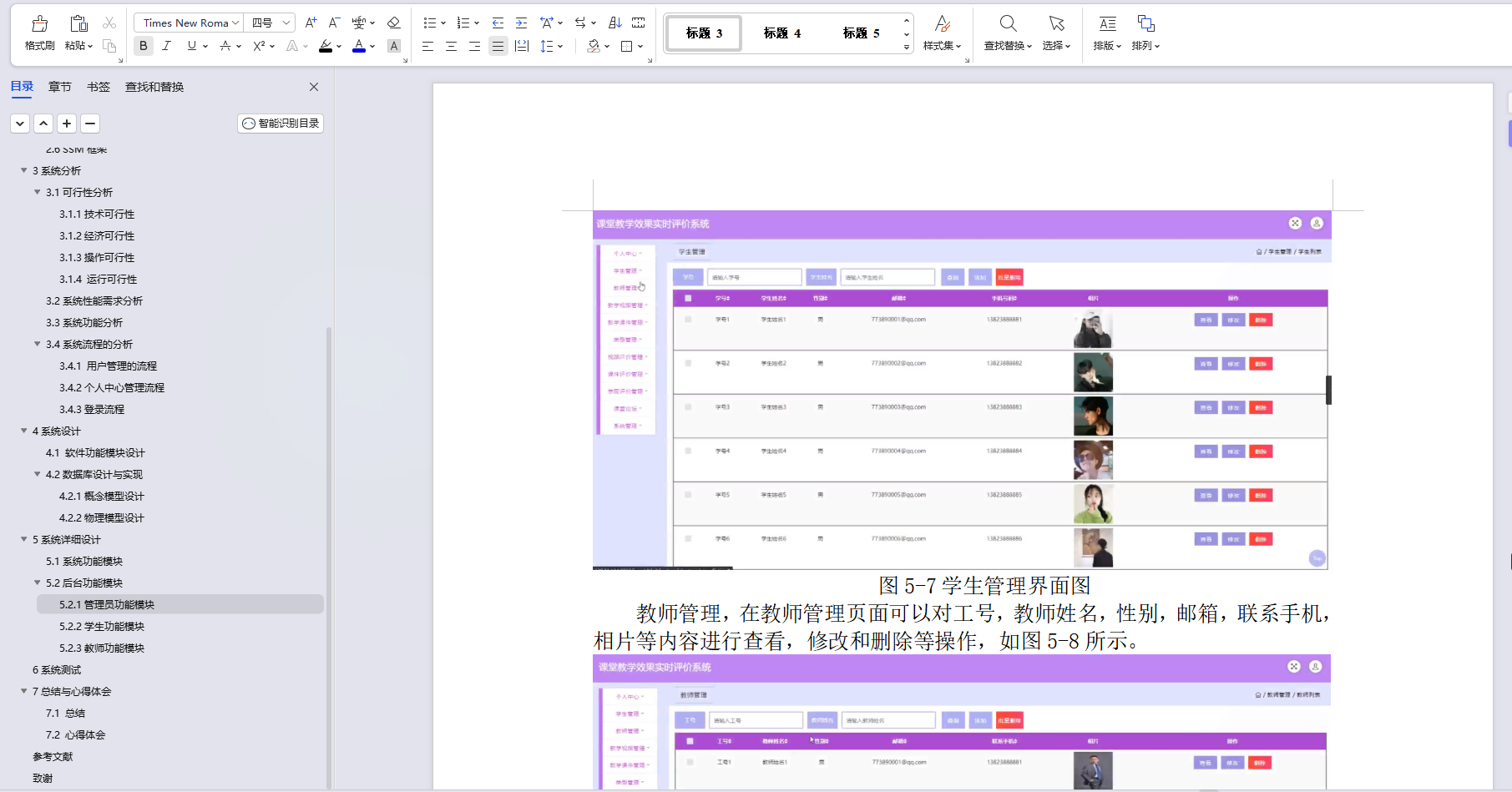Click the 选择 selection arrow icon
Screen dimensions: 1512x792
(1056, 32)
